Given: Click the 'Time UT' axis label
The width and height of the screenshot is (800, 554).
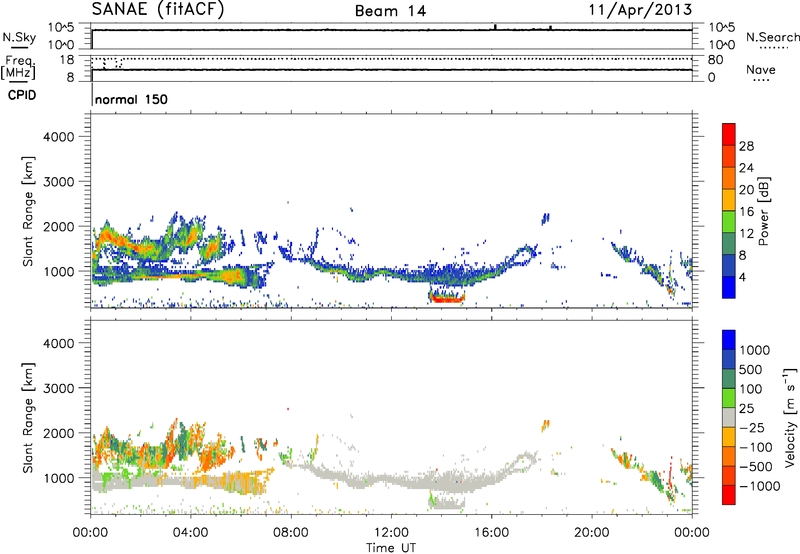Looking at the screenshot, I should tap(391, 548).
